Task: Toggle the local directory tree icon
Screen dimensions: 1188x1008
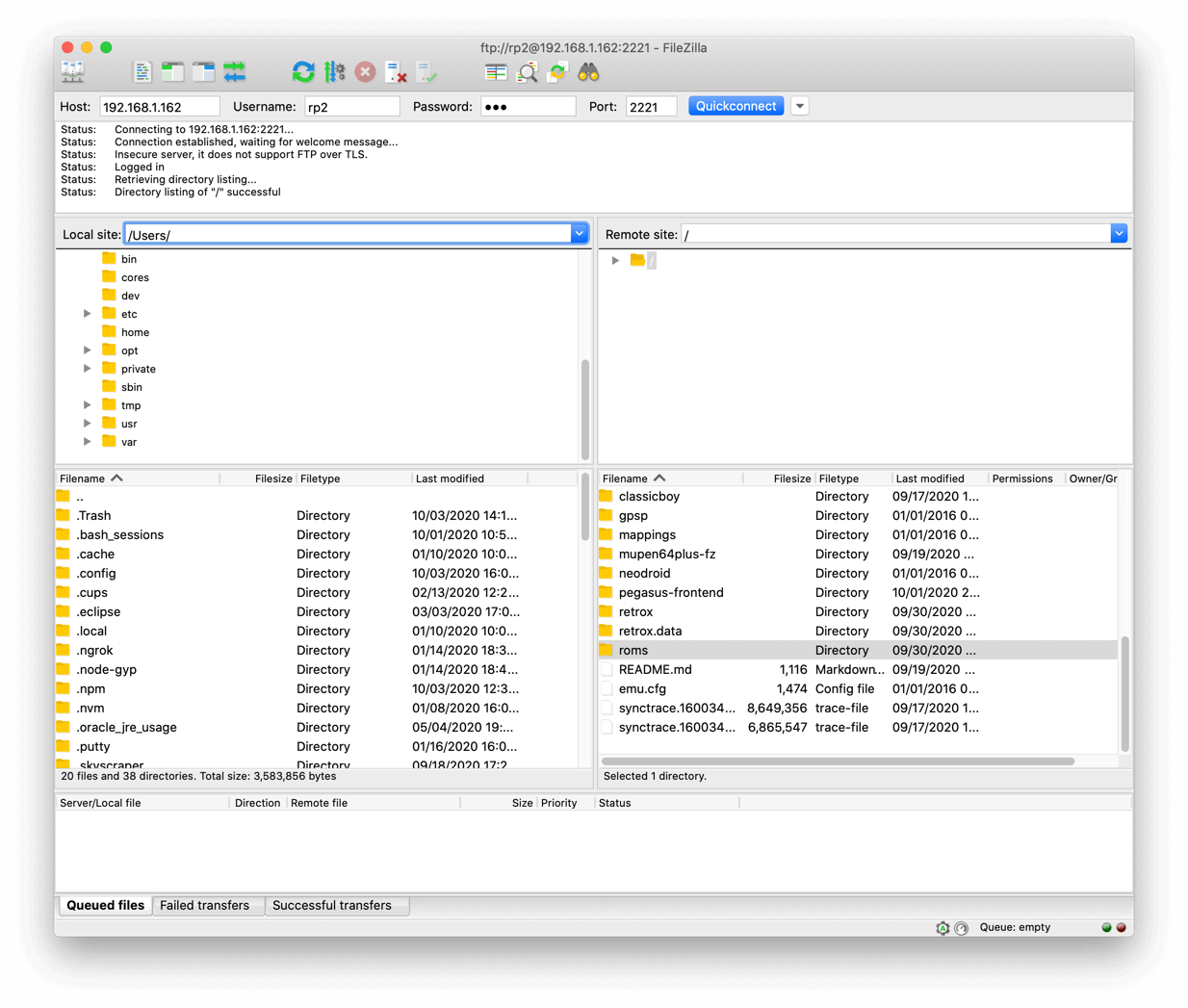Action: tap(173, 72)
